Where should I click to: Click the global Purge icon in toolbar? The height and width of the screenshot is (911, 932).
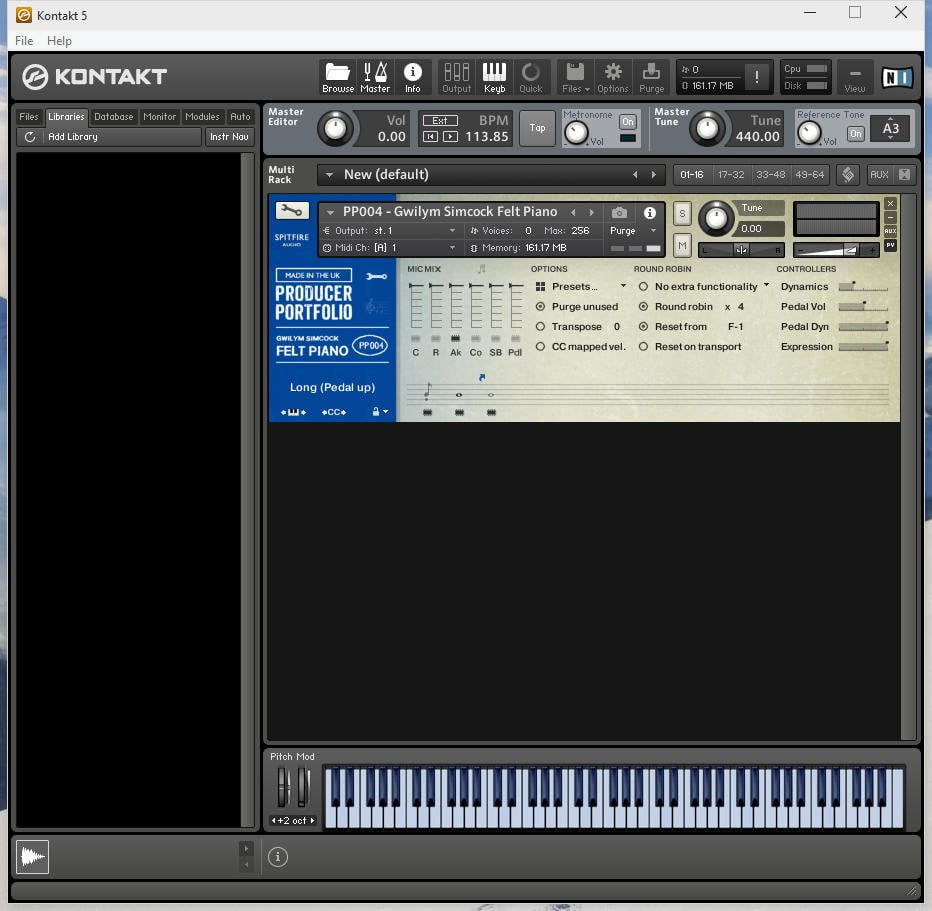[651, 77]
